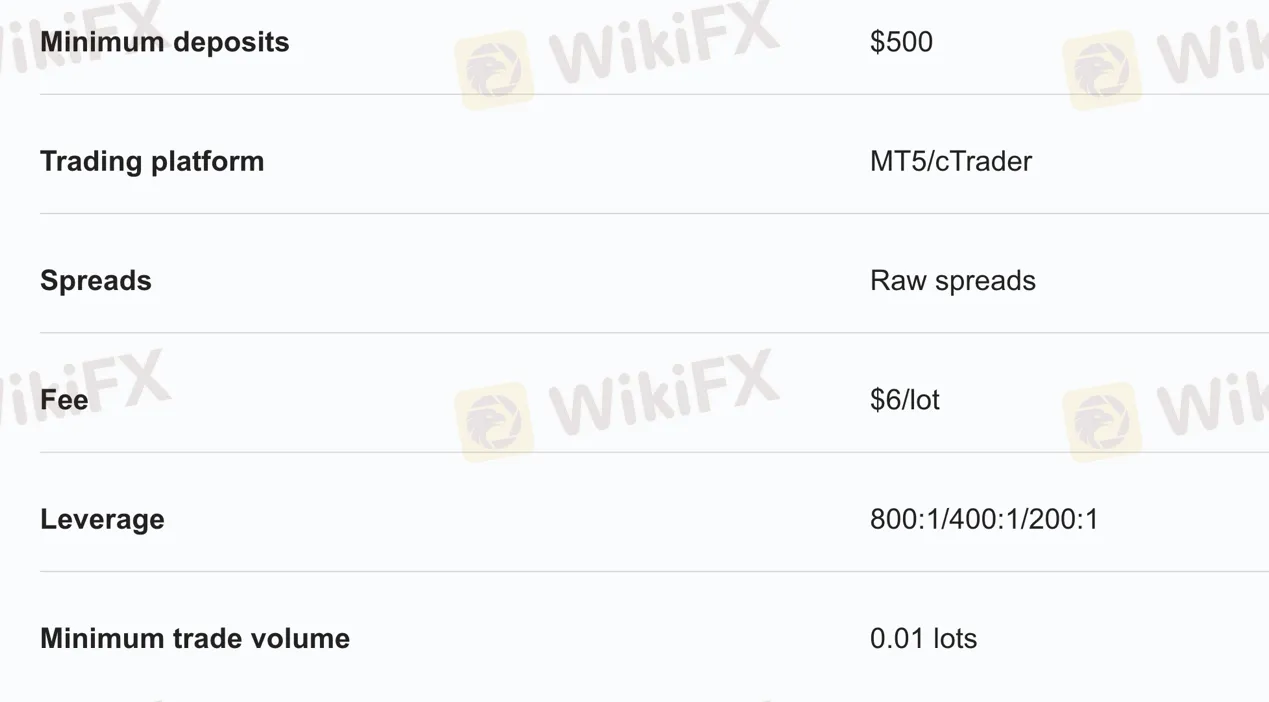Select the Minimum deposits label
The width and height of the screenshot is (1269, 702).
click(164, 42)
